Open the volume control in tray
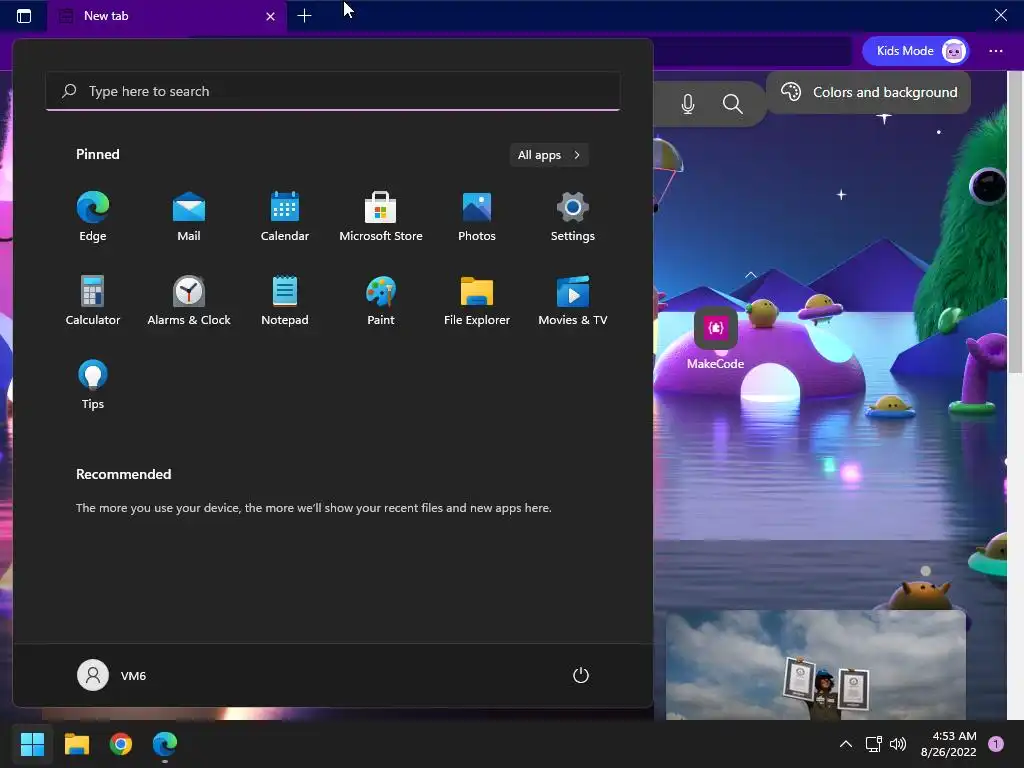 (898, 744)
